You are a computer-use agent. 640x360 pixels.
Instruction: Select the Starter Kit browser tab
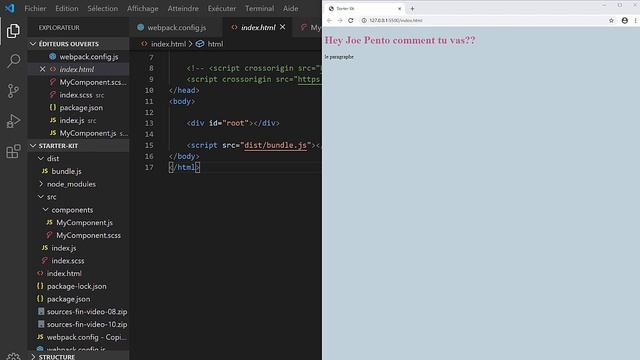364,8
